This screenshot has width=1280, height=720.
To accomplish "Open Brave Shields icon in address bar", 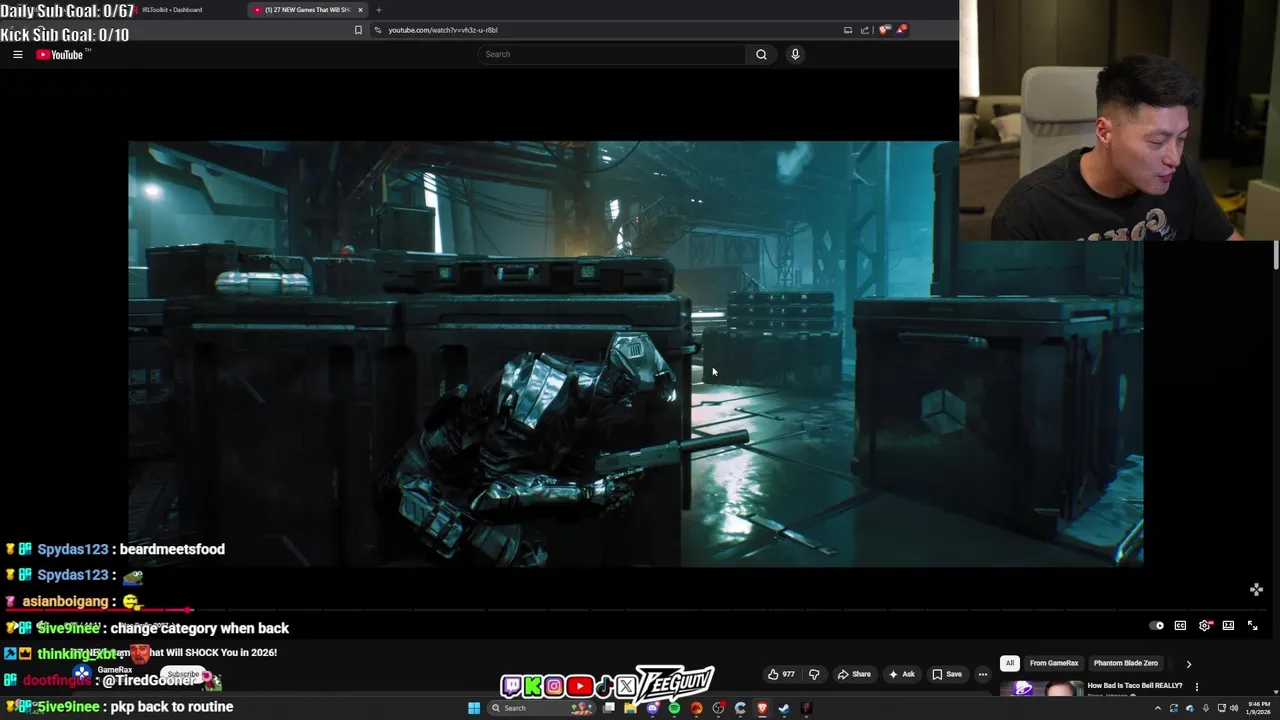I will [x=884, y=30].
